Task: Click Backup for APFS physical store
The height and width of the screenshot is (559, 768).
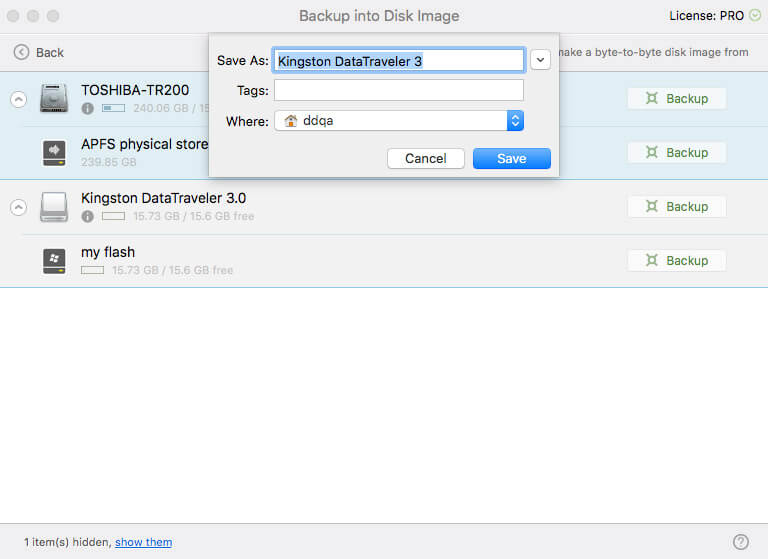Action: pos(676,152)
